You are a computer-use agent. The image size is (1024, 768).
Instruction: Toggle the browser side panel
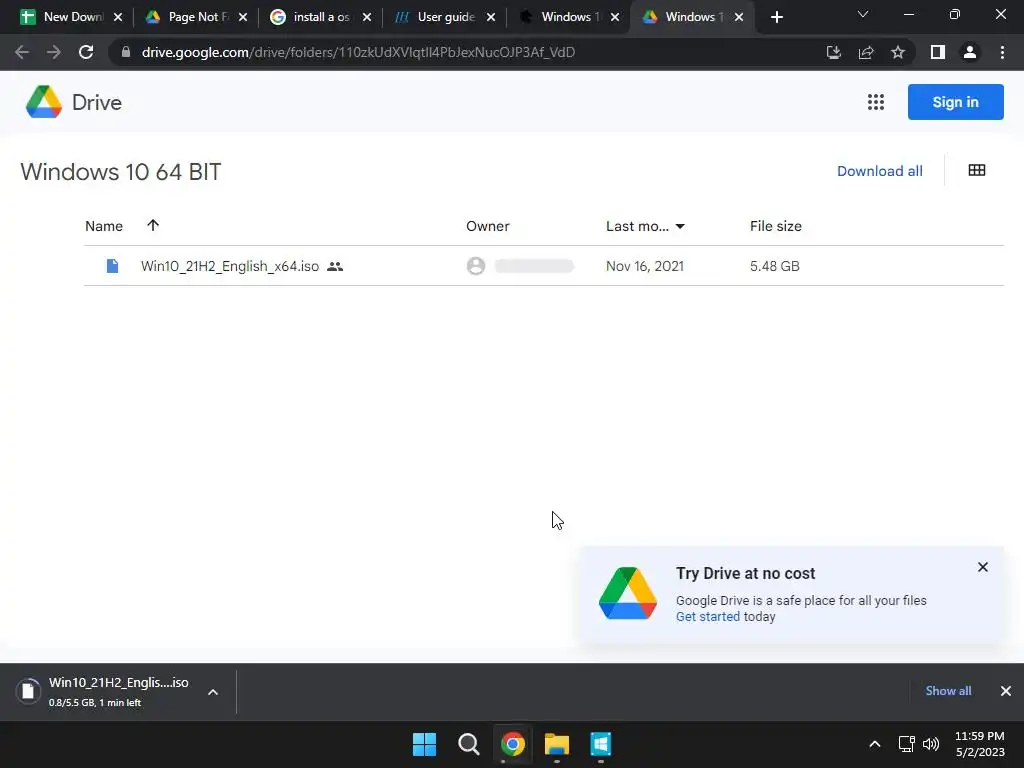point(937,52)
